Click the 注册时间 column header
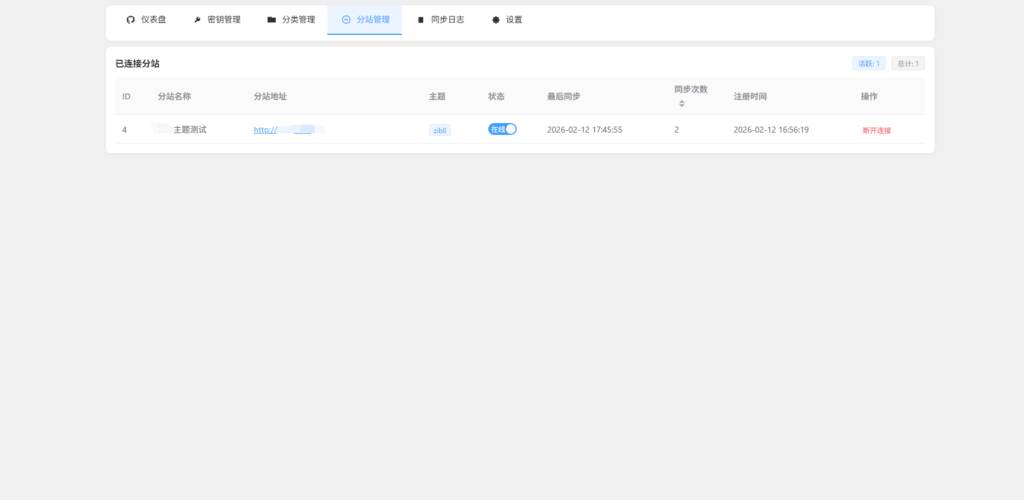1024x500 pixels. click(750, 97)
